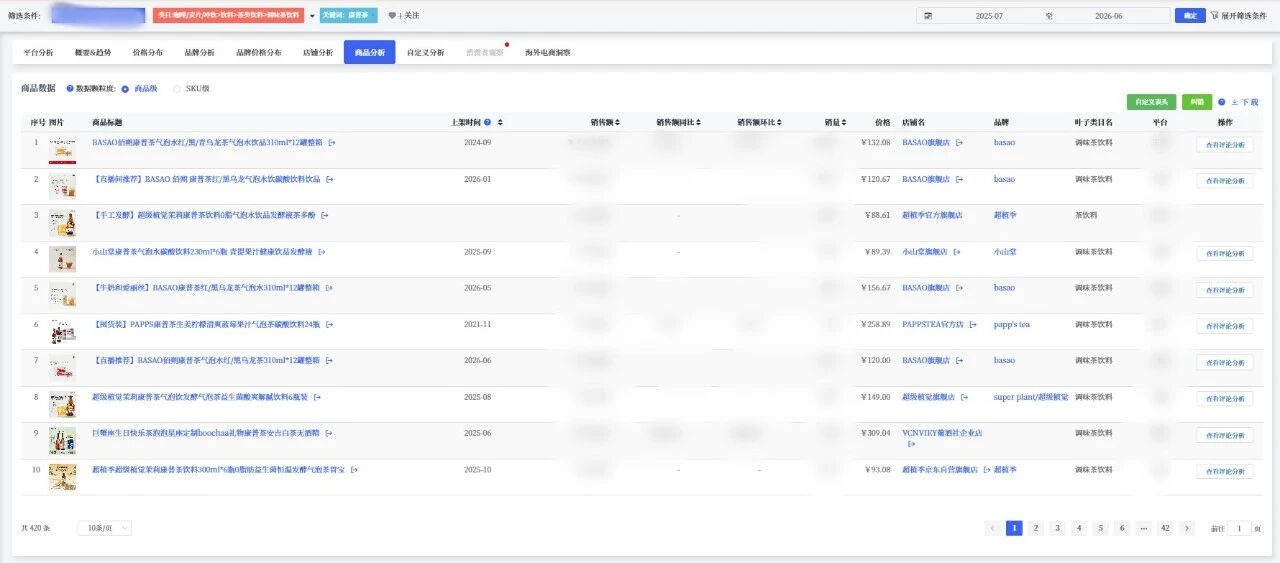
Task: Open 10条/页 page size dropdown
Action: pos(105,528)
